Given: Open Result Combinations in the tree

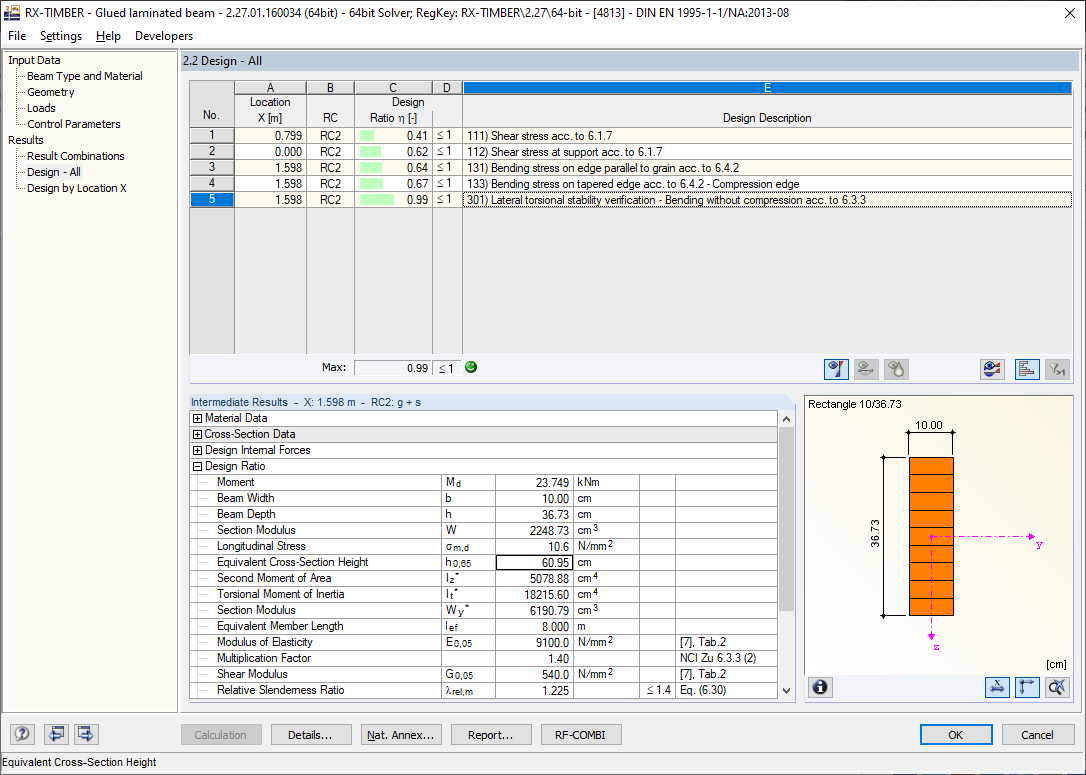Looking at the screenshot, I should [75, 156].
